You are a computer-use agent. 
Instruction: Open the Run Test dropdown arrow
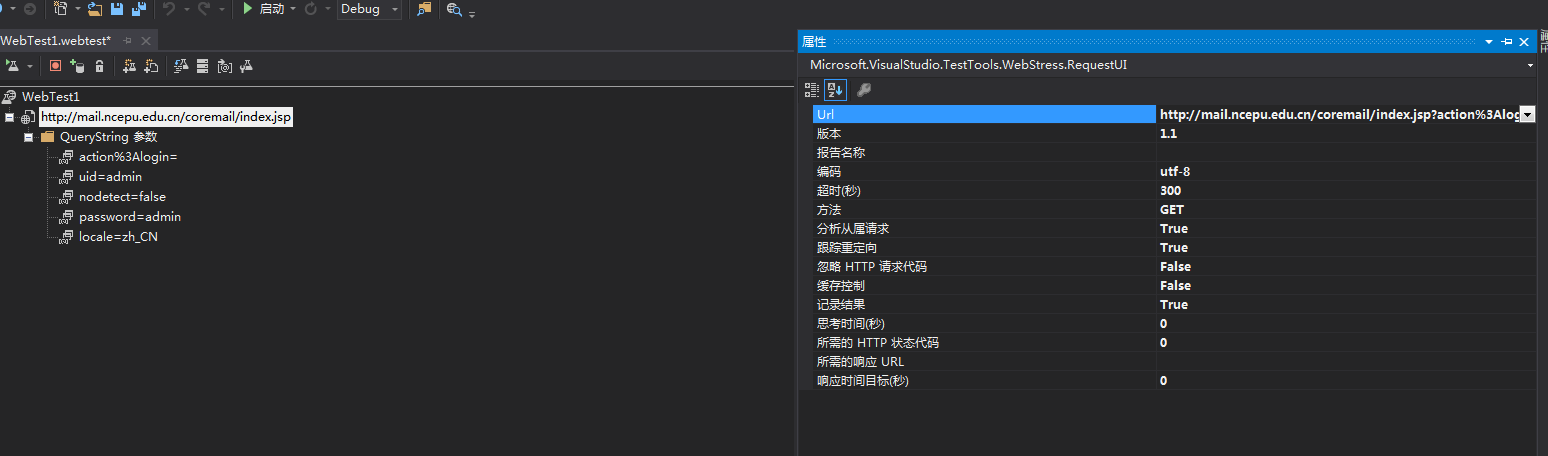(x=30, y=66)
